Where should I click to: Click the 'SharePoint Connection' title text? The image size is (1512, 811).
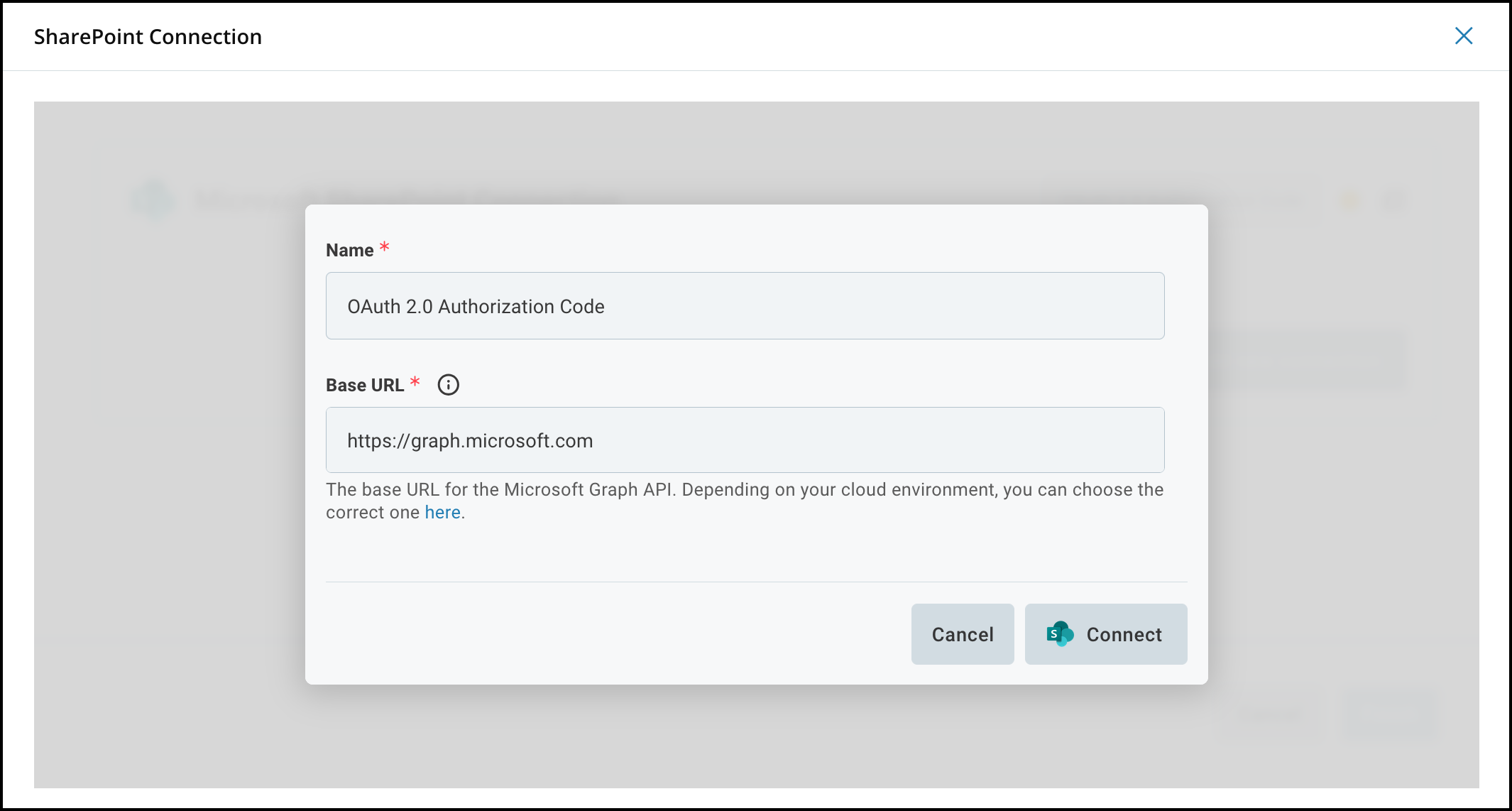click(x=148, y=37)
